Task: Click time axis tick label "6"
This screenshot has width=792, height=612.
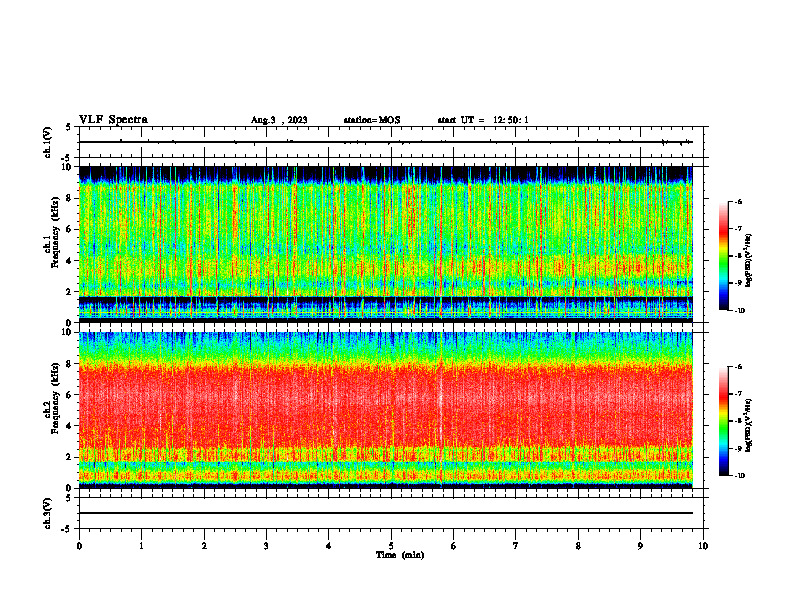Action: tap(454, 546)
